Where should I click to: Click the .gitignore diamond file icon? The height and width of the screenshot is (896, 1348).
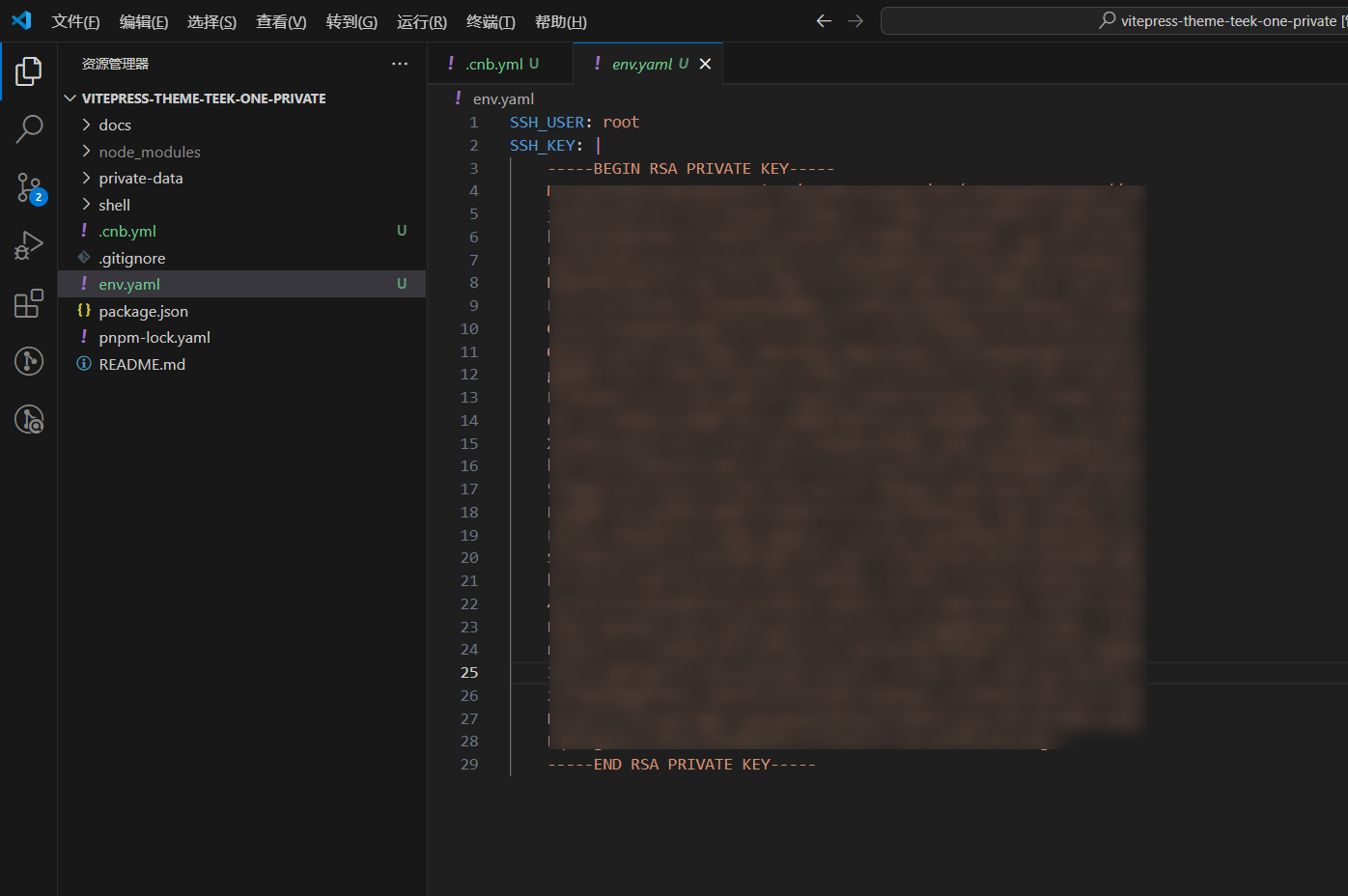pos(84,258)
